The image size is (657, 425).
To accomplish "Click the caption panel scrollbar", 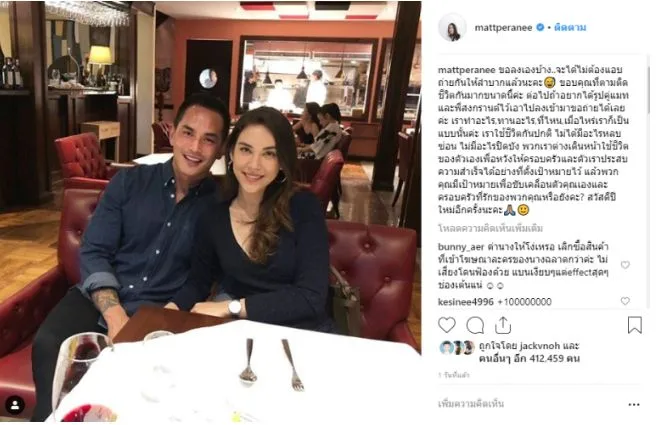I will [649, 89].
